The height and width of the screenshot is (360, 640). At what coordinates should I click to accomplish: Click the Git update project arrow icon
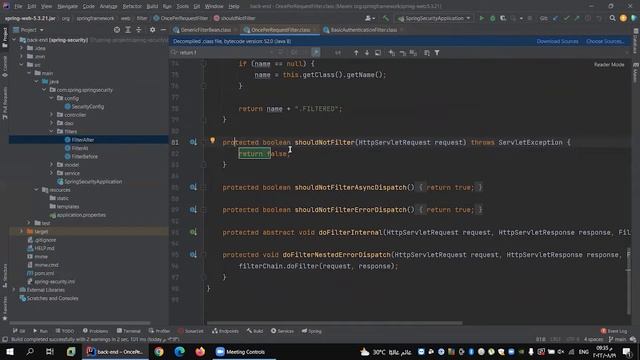pos(556,18)
